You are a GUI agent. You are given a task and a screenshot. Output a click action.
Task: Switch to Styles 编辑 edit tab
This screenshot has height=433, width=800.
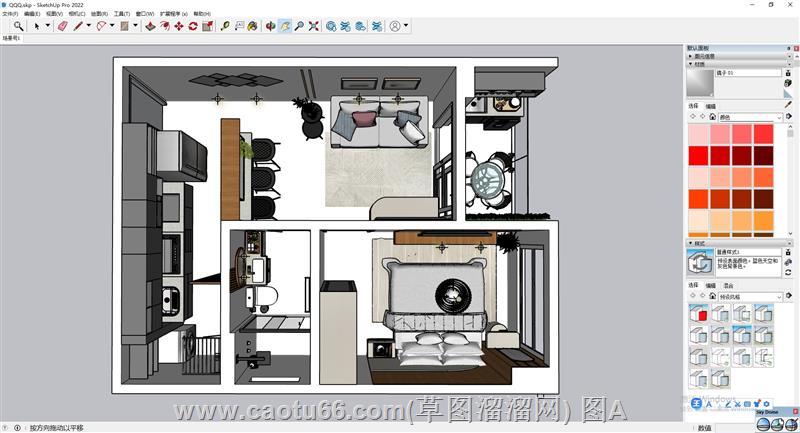[711, 285]
